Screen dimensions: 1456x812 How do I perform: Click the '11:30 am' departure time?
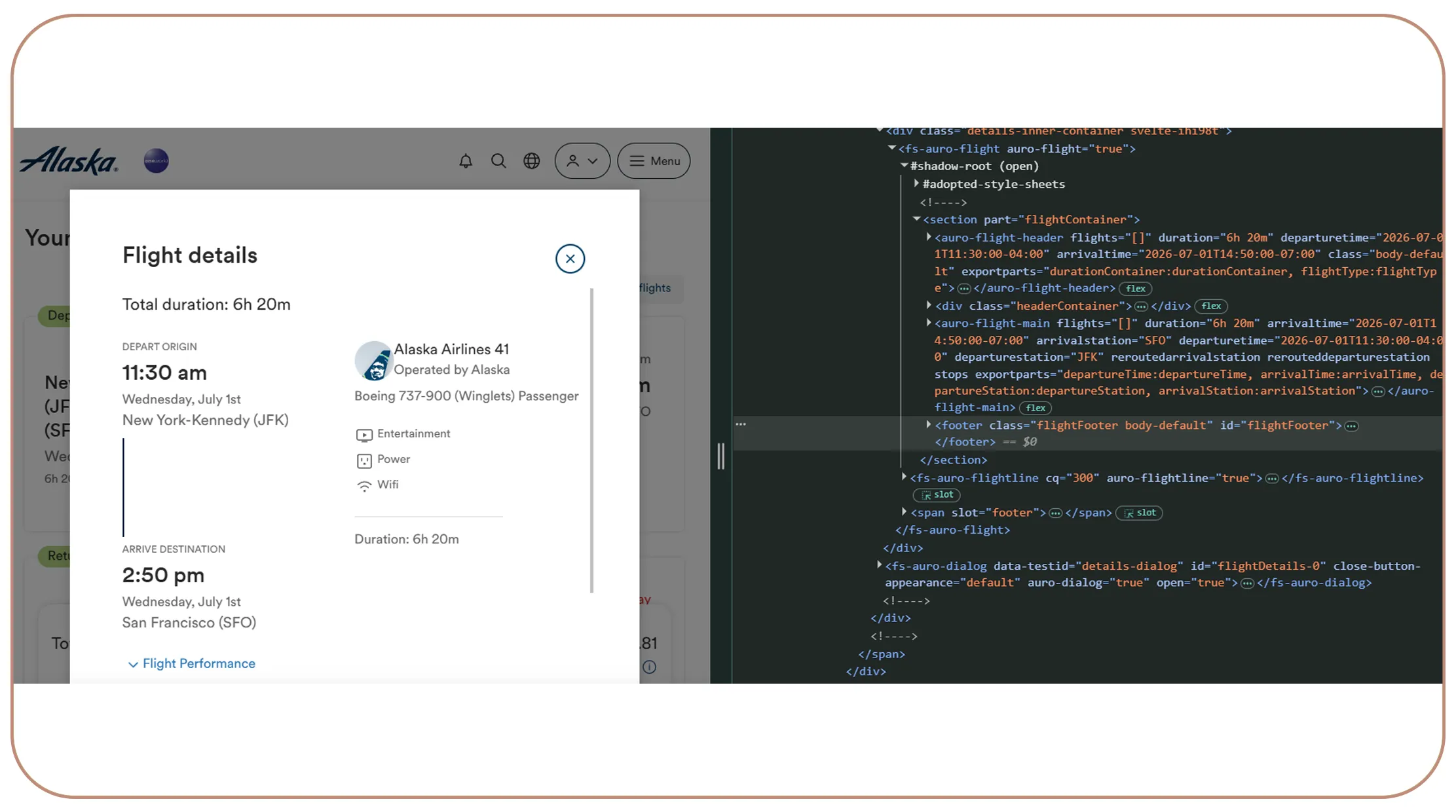pos(164,373)
